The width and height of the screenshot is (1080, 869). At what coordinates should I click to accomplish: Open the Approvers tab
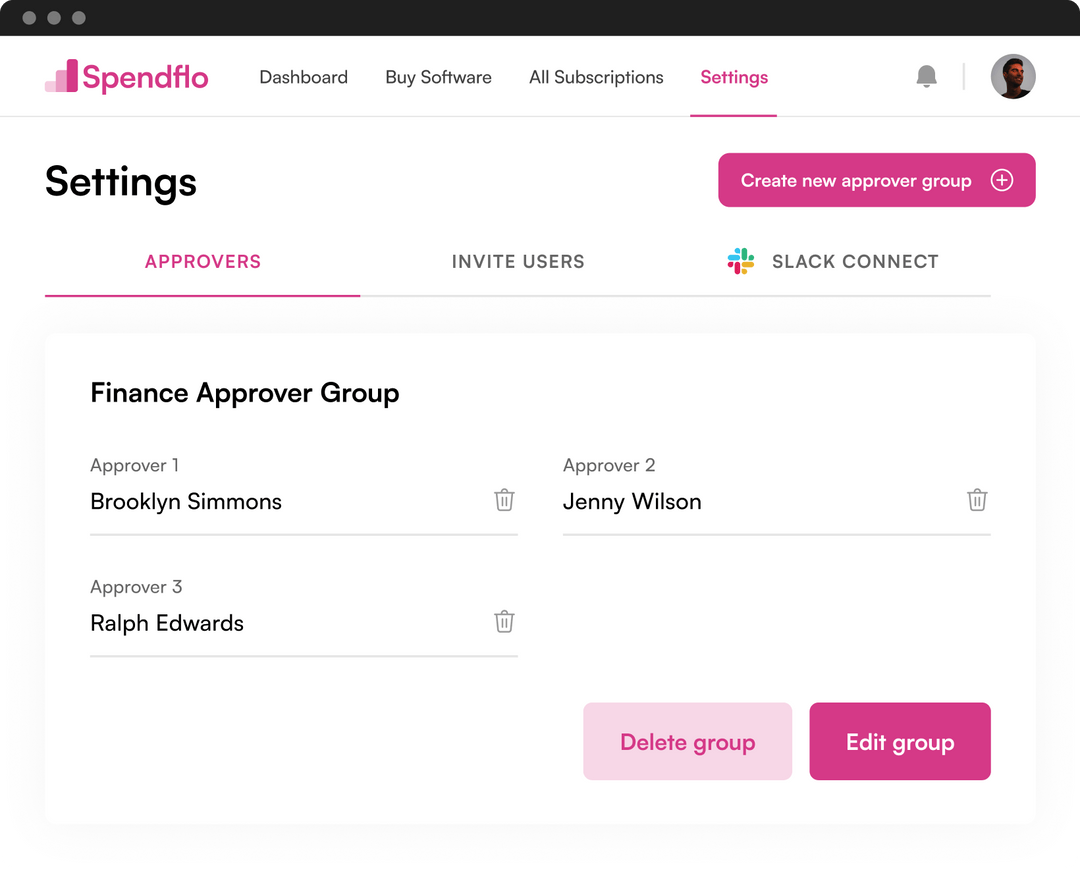pyautogui.click(x=202, y=261)
